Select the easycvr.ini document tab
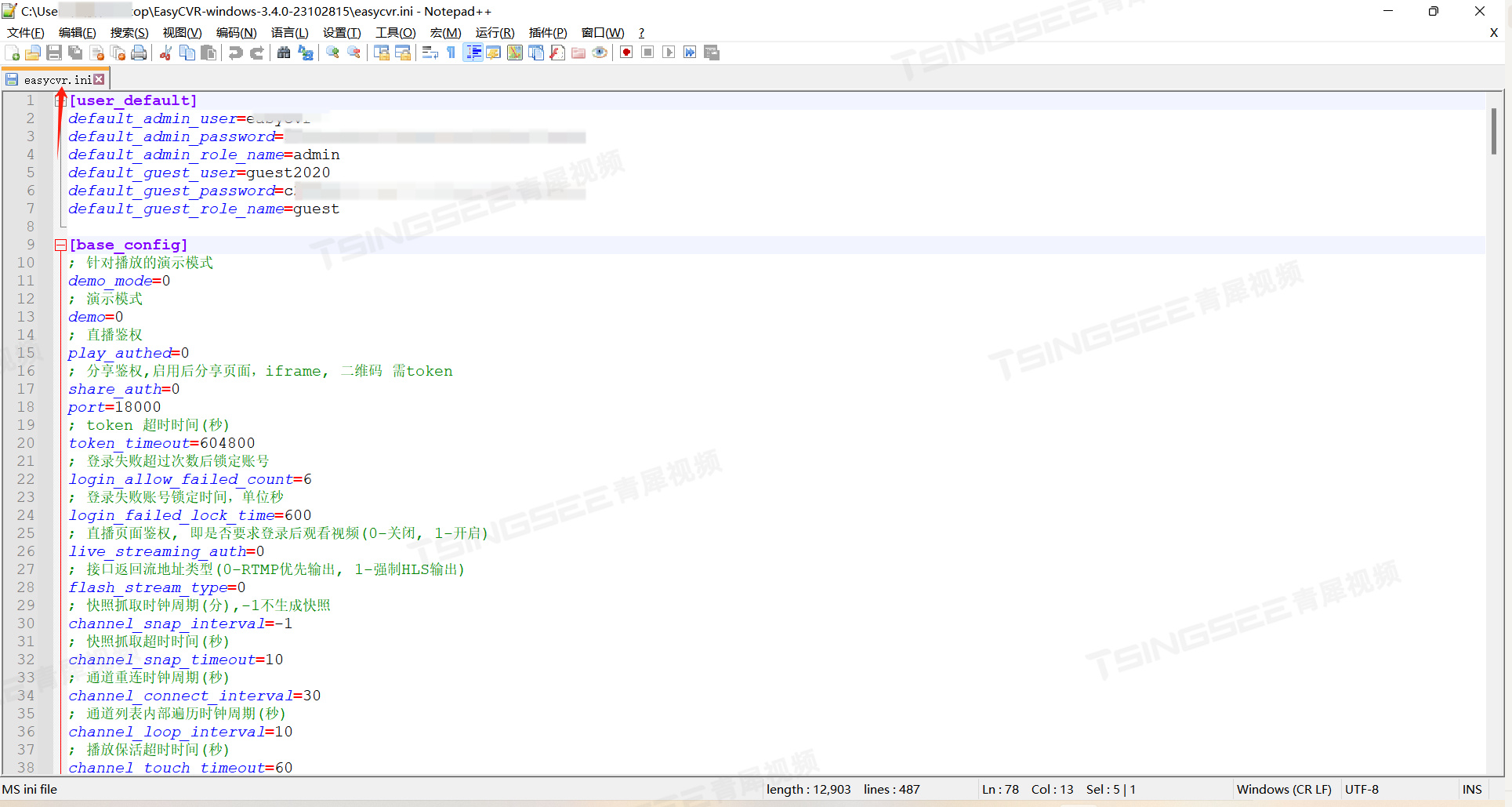The height and width of the screenshot is (807, 1512). pyautogui.click(x=56, y=79)
